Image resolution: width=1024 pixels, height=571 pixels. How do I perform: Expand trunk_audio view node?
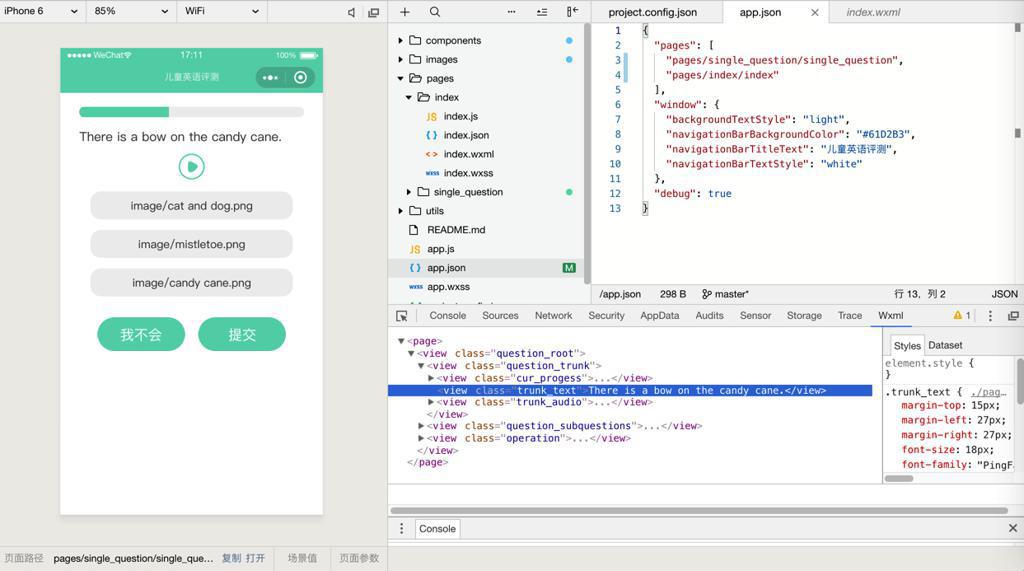[x=431, y=402]
